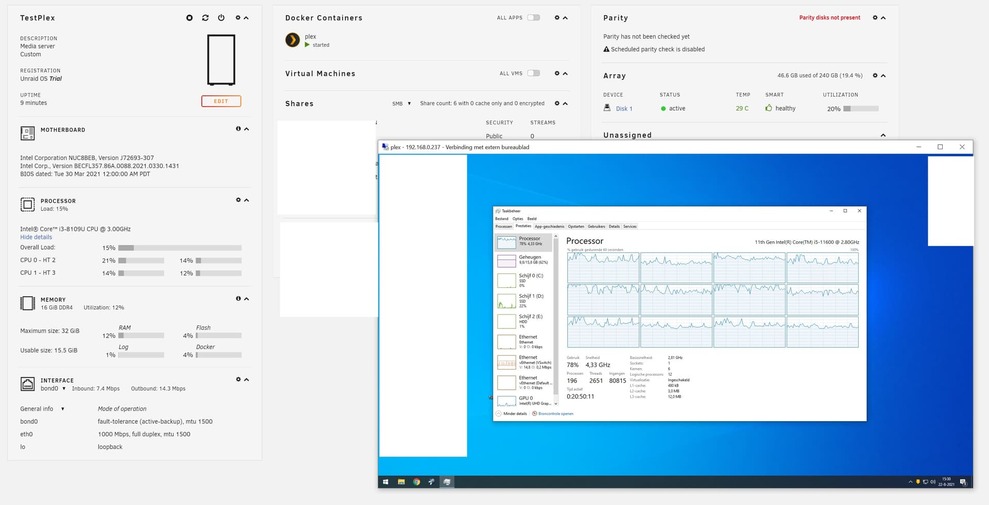
Task: Switch to Gebruikers tab
Action: tap(597, 226)
